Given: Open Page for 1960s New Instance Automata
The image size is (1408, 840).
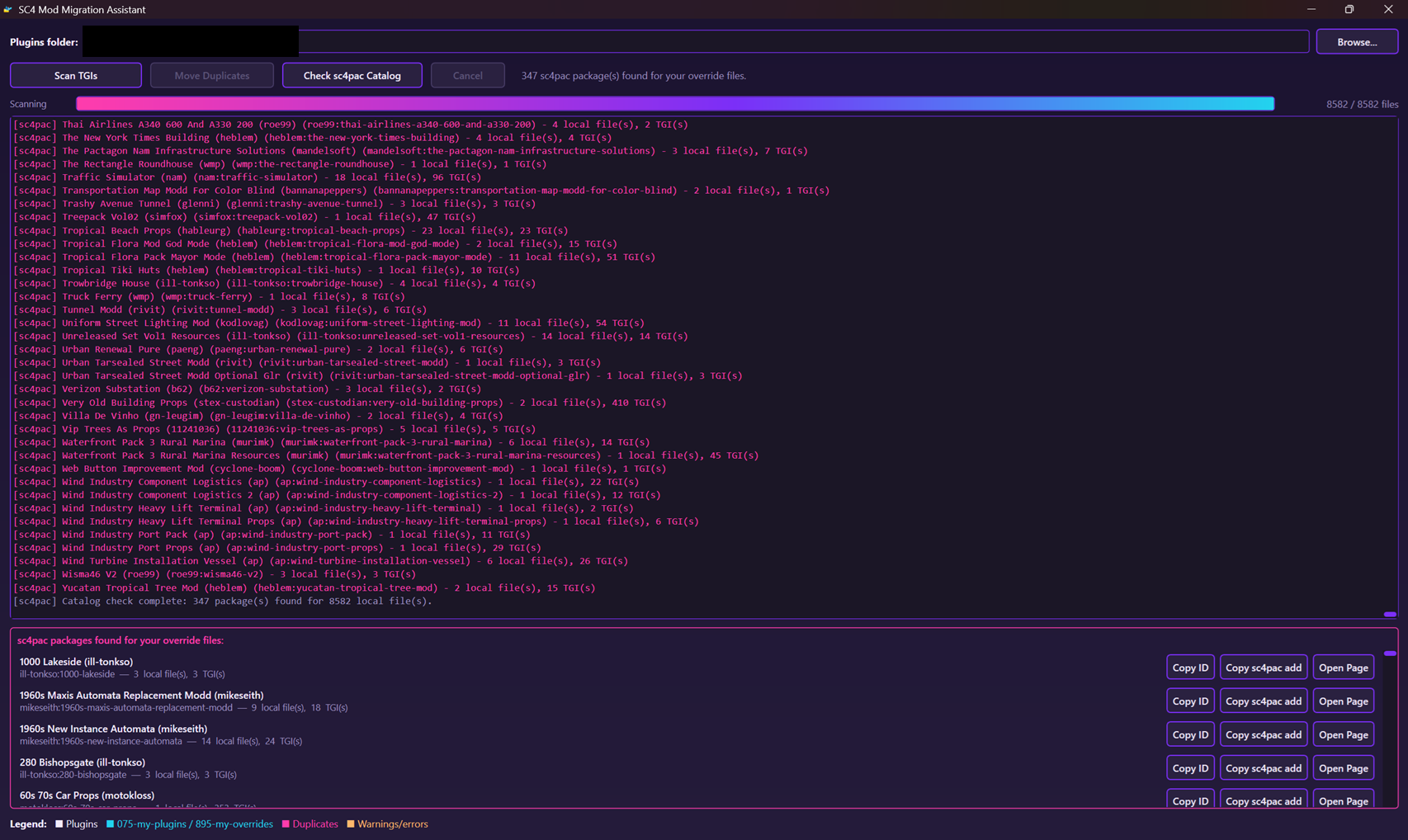Looking at the screenshot, I should [x=1344, y=734].
